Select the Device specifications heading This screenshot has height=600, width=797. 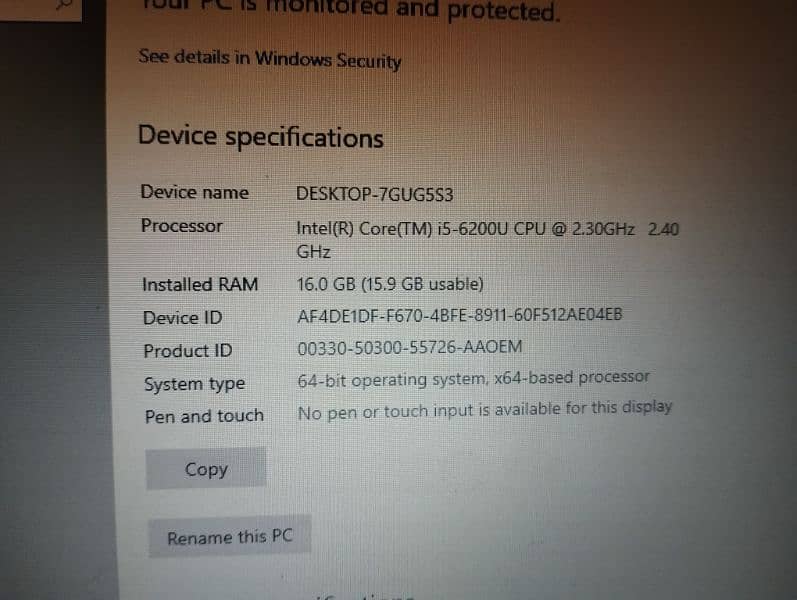[x=261, y=137]
